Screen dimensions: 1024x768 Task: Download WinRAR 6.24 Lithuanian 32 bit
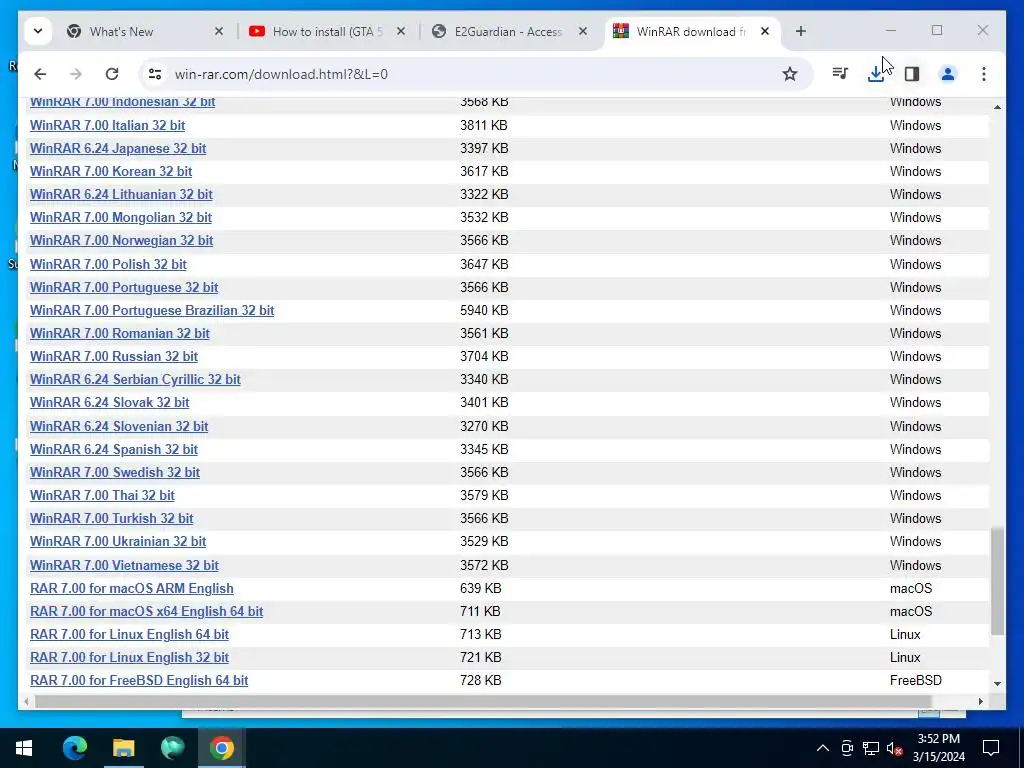[121, 195]
